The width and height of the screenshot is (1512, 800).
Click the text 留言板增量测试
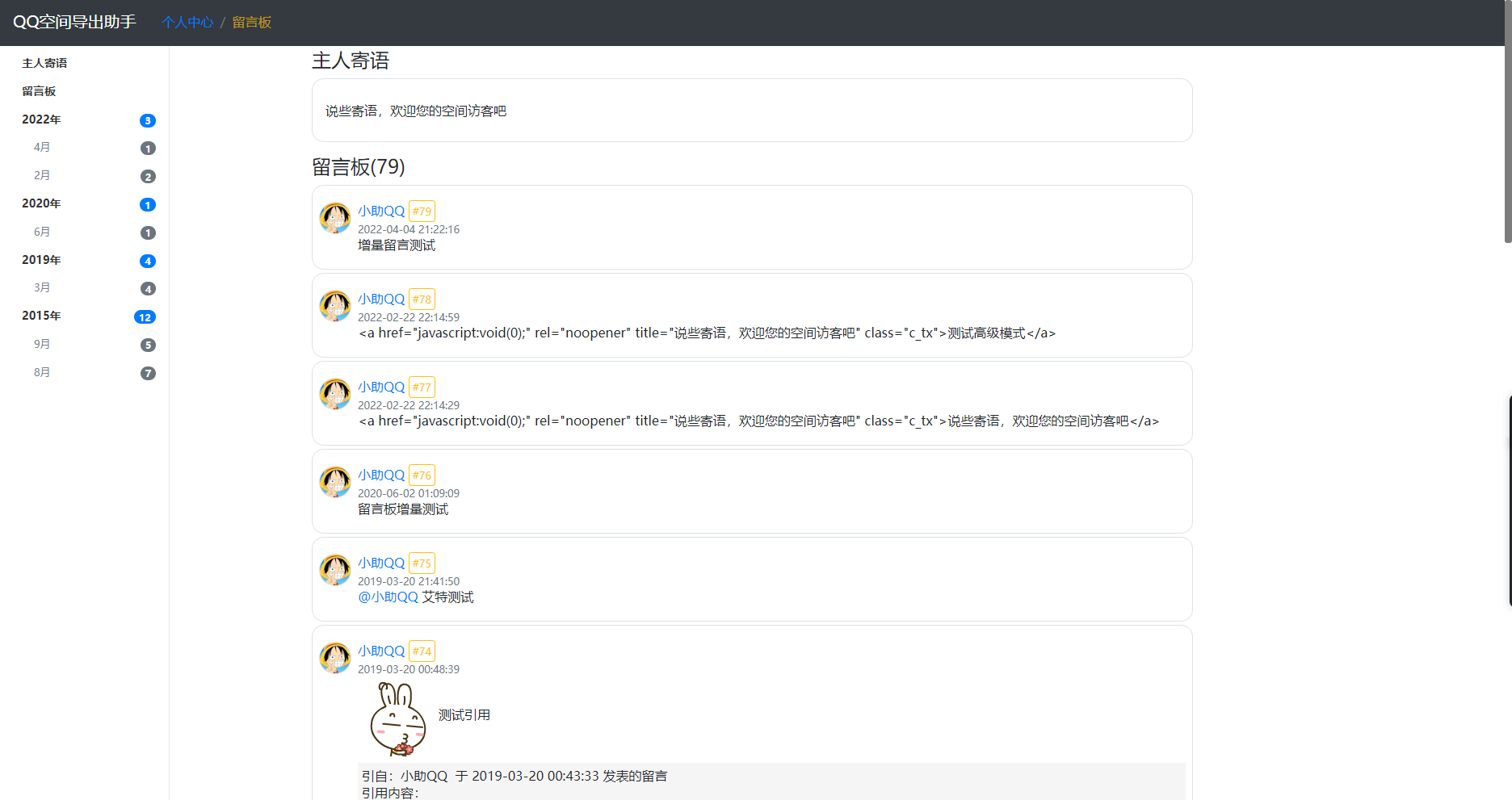(x=403, y=509)
